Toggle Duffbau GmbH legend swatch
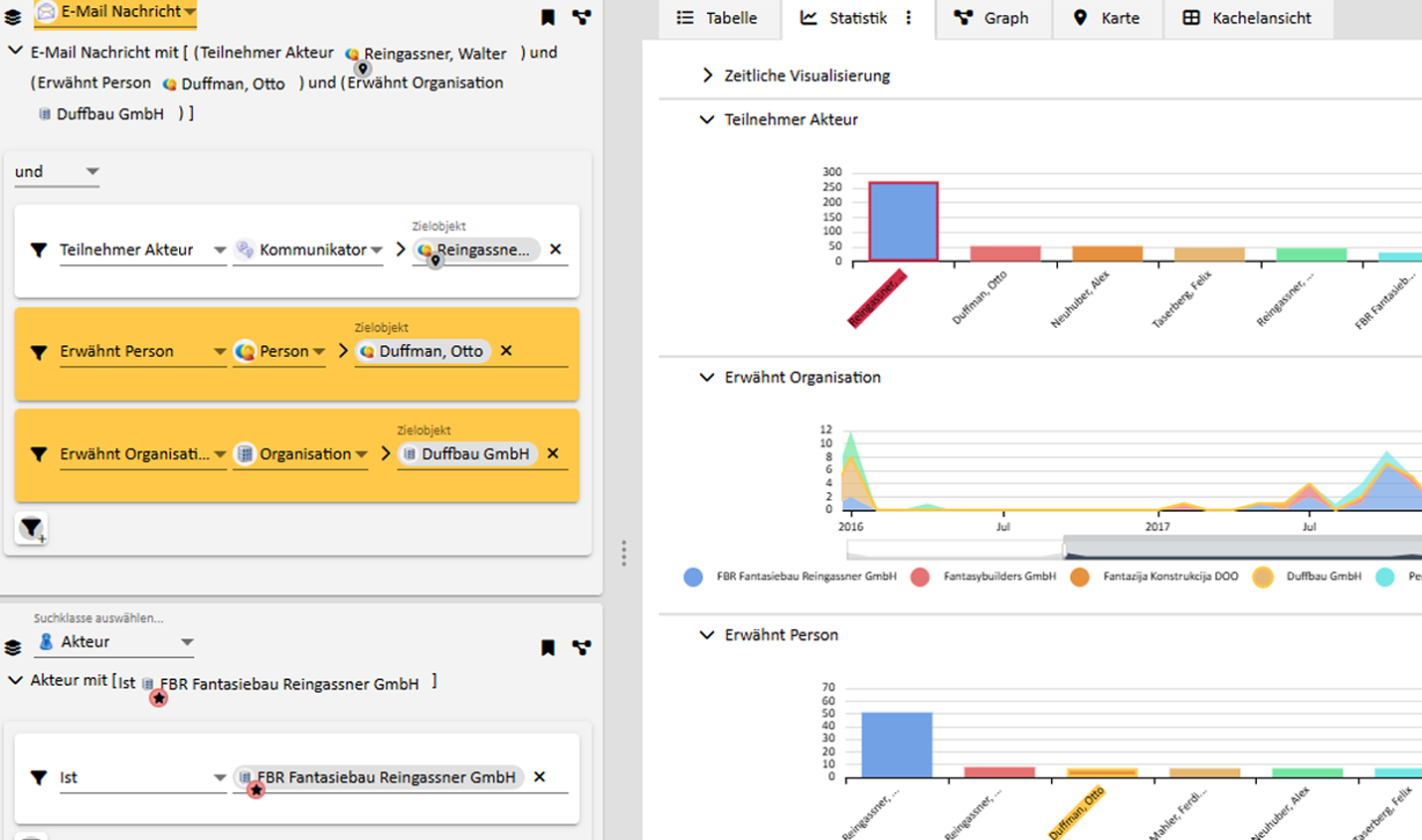The image size is (1422, 840). click(x=1262, y=577)
